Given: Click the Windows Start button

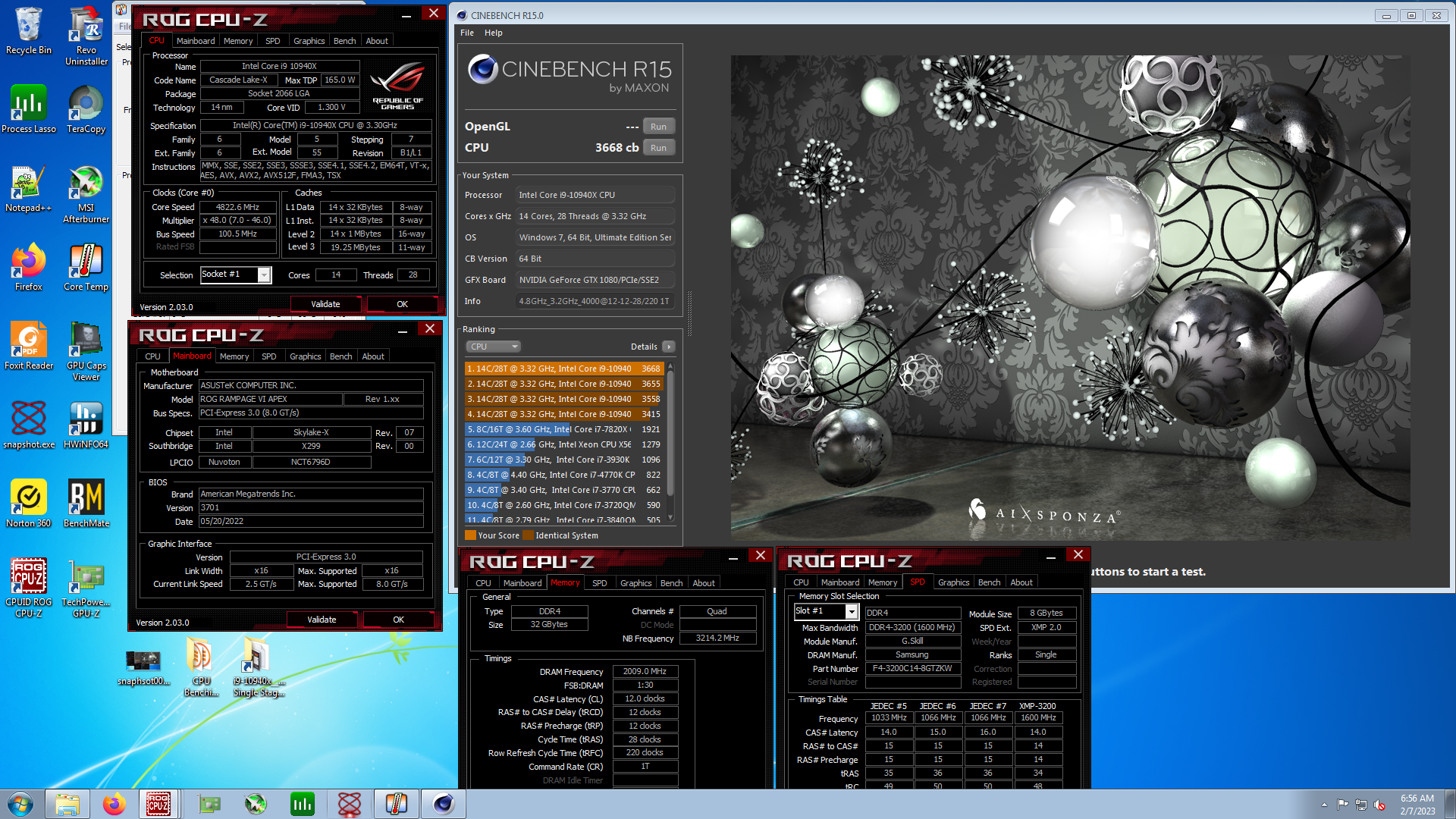Looking at the screenshot, I should pyautogui.click(x=20, y=804).
